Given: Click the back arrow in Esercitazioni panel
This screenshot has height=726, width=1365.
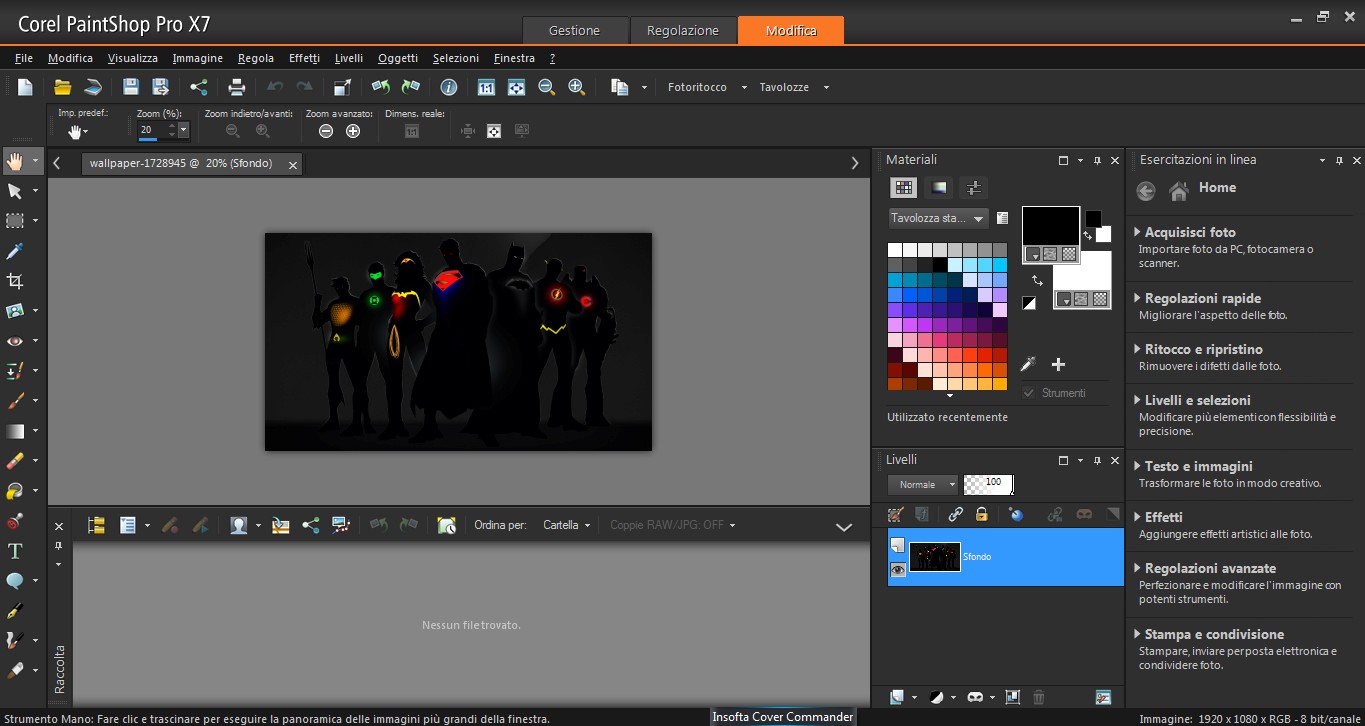Looking at the screenshot, I should pyautogui.click(x=1146, y=190).
